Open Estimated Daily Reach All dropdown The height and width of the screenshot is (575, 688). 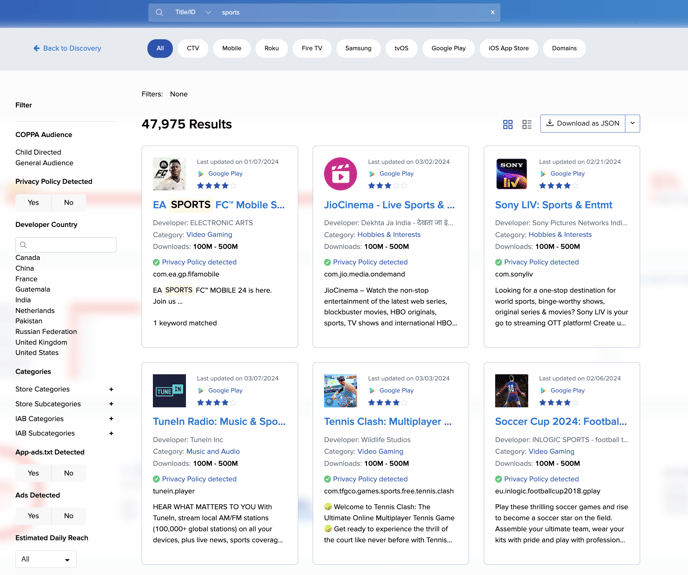pyautogui.click(x=46, y=559)
